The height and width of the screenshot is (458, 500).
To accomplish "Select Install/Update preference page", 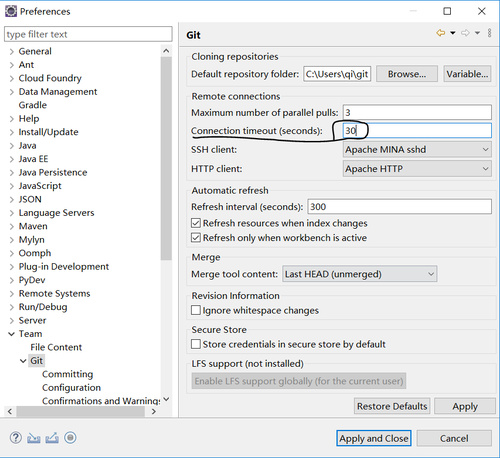I will [x=48, y=132].
